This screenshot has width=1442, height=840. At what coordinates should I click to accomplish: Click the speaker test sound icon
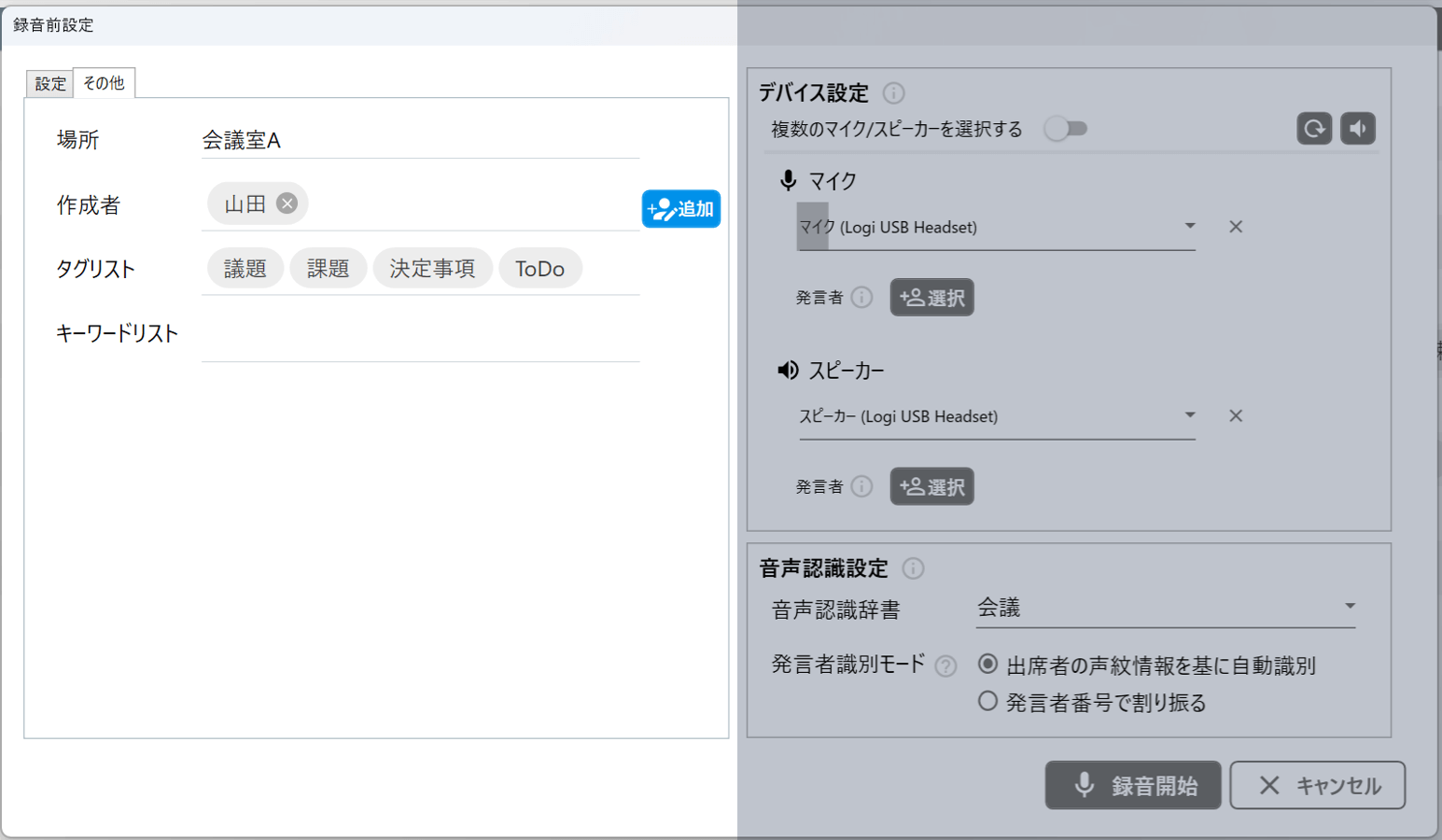(1358, 129)
